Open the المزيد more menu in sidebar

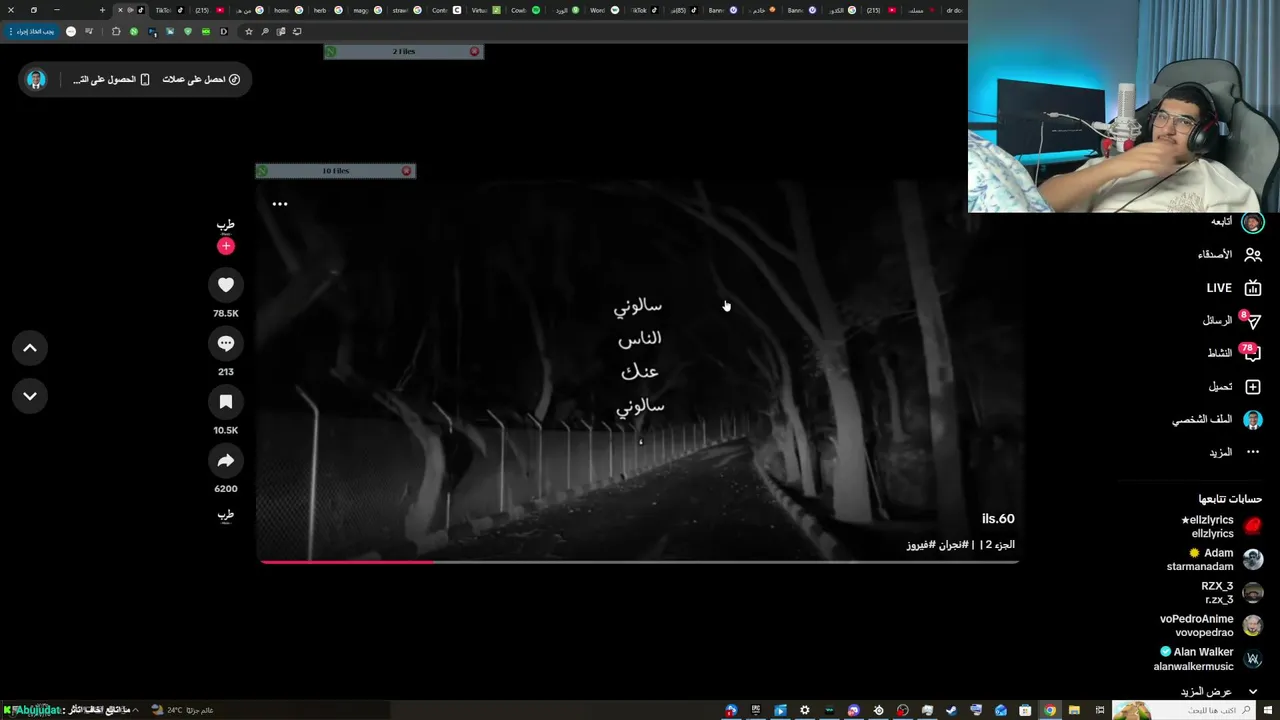tap(1235, 452)
